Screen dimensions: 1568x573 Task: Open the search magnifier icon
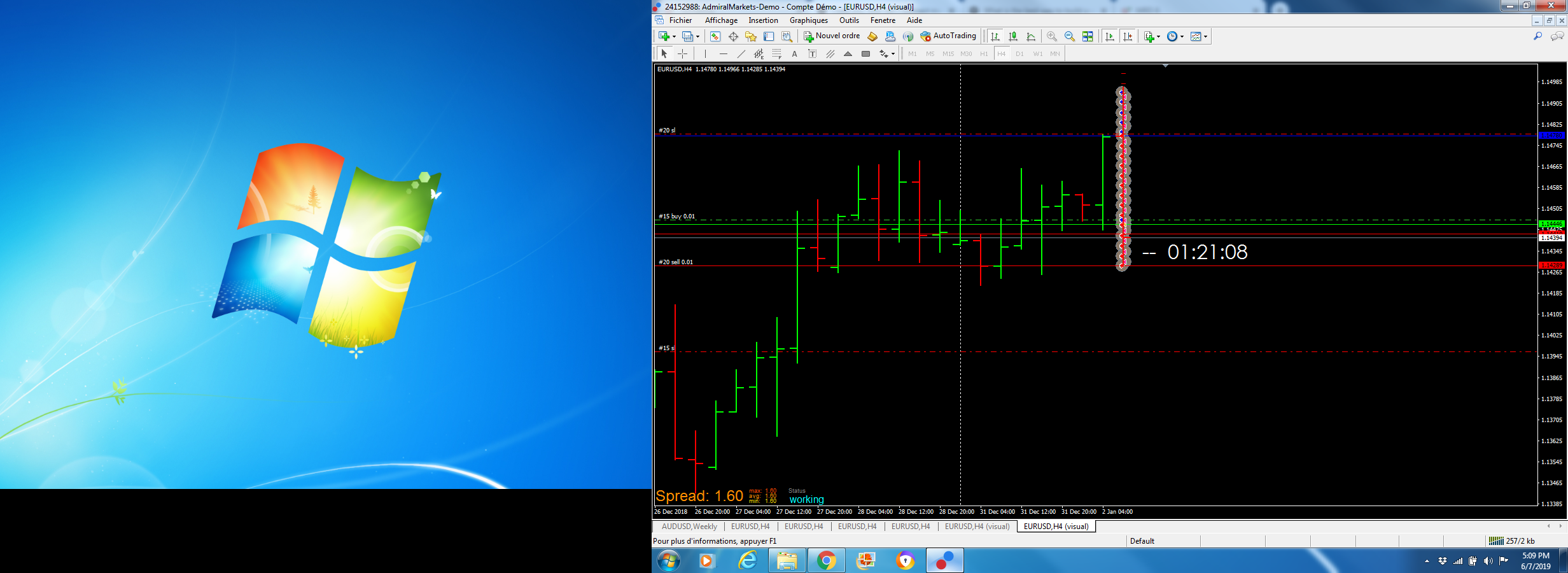click(1538, 36)
